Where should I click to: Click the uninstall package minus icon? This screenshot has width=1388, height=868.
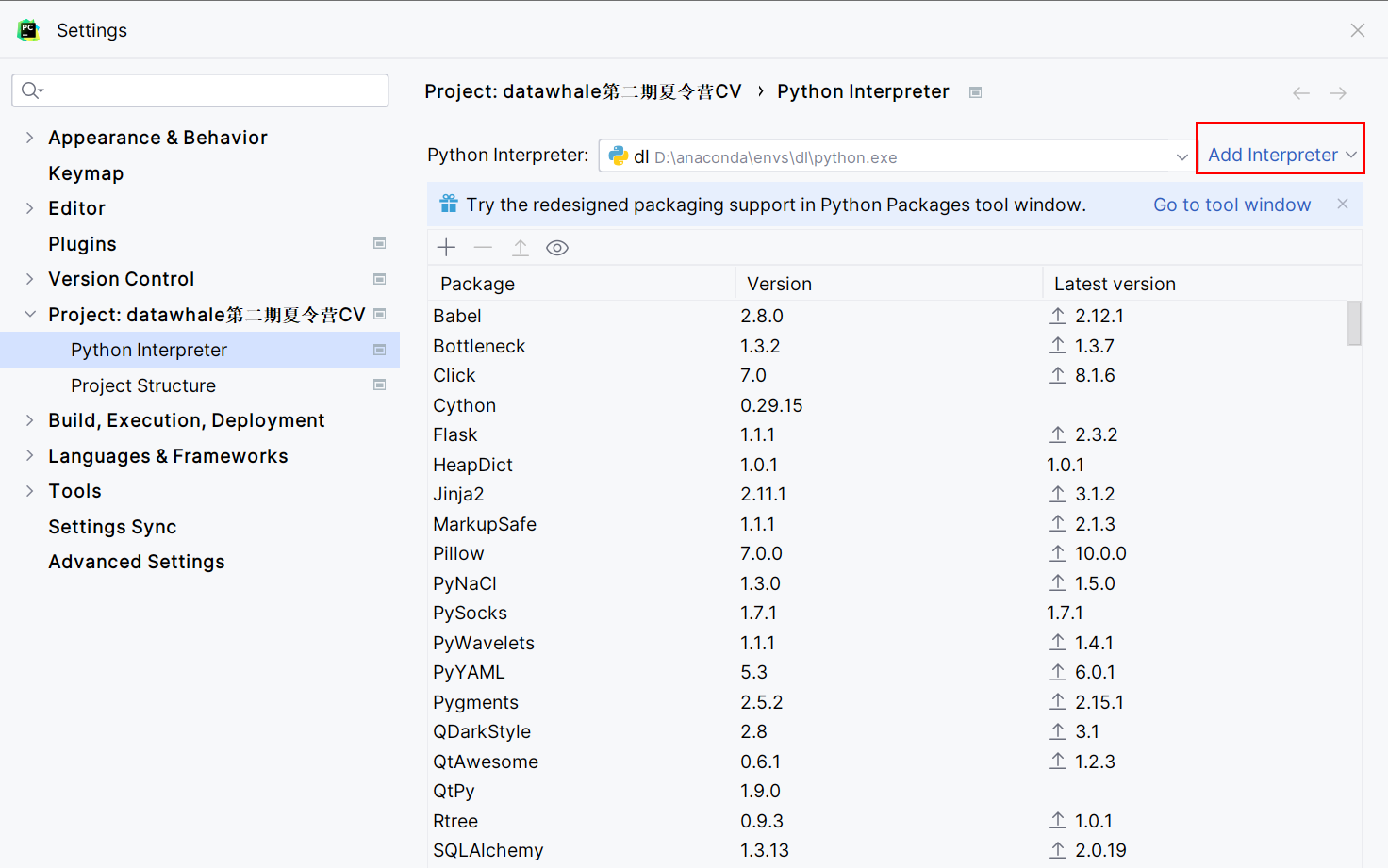pyautogui.click(x=483, y=248)
